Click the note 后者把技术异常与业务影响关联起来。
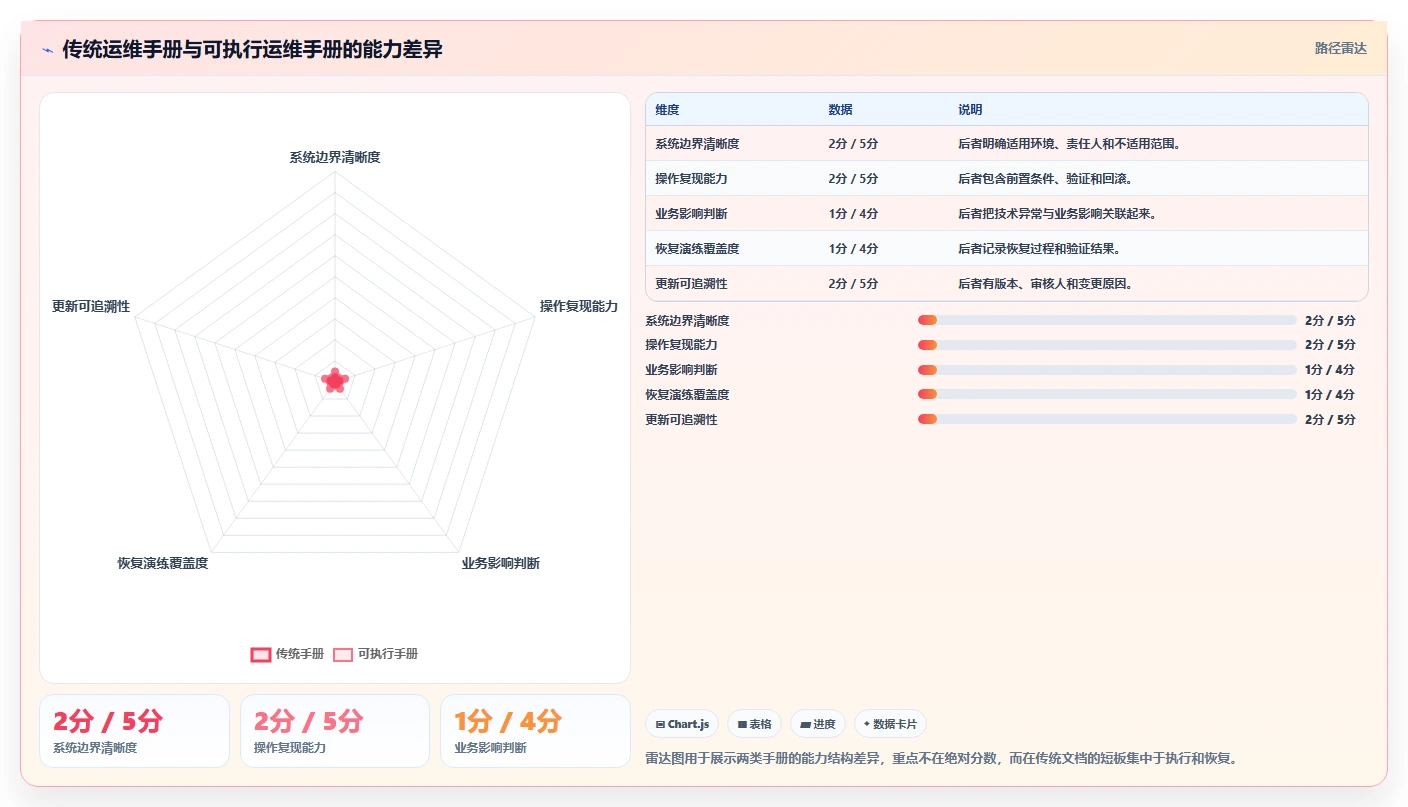Screen dimensions: 1408x807 (1057, 214)
